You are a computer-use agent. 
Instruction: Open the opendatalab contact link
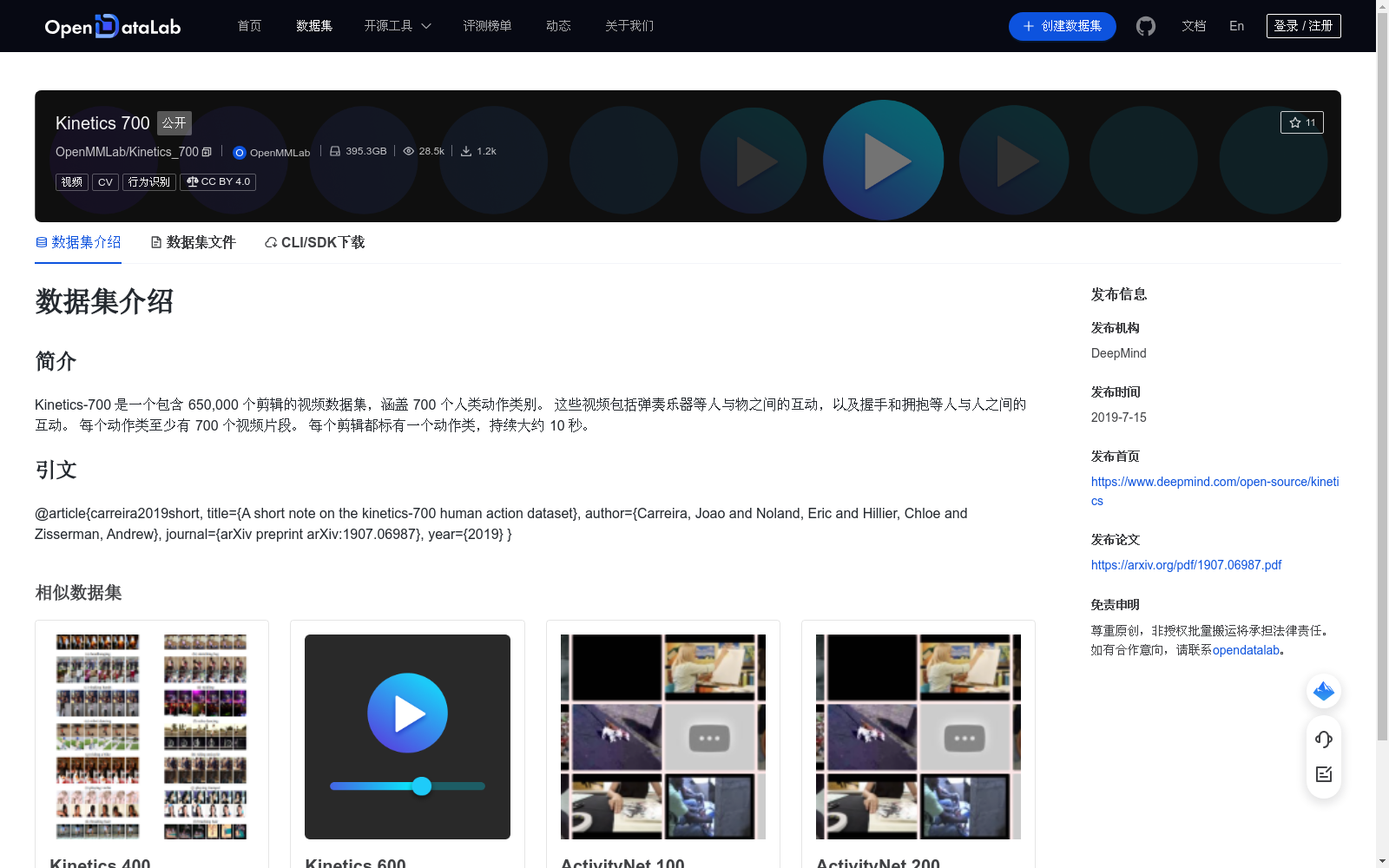[1246, 650]
